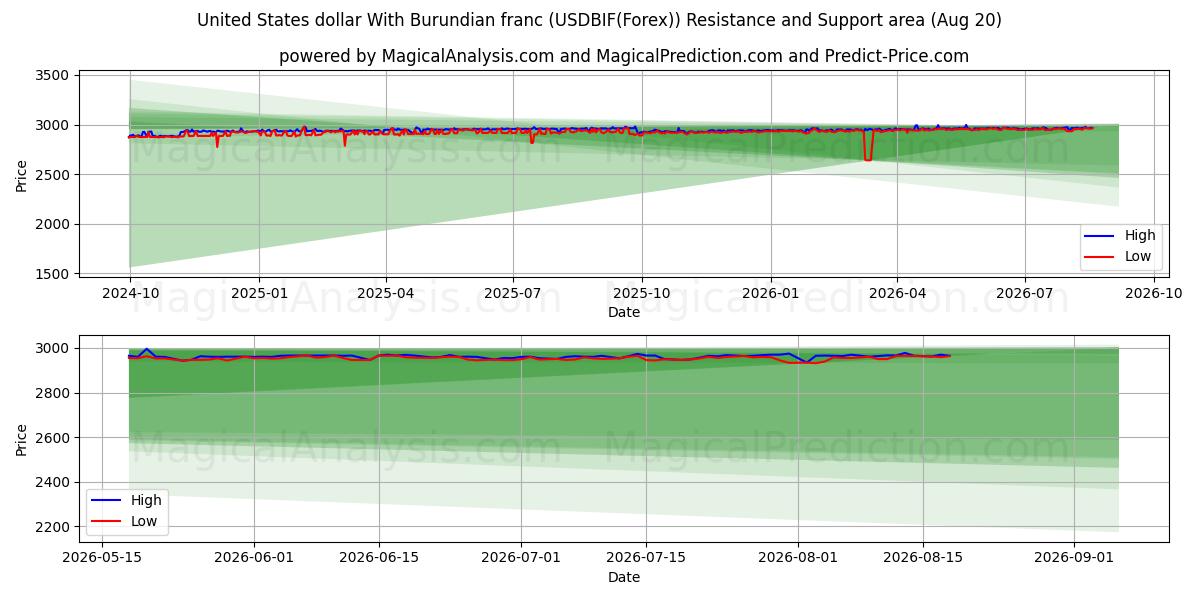Image resolution: width=1200 pixels, height=600 pixels.
Task: Click the upper chart 'Date' axis label
Action: click(624, 313)
